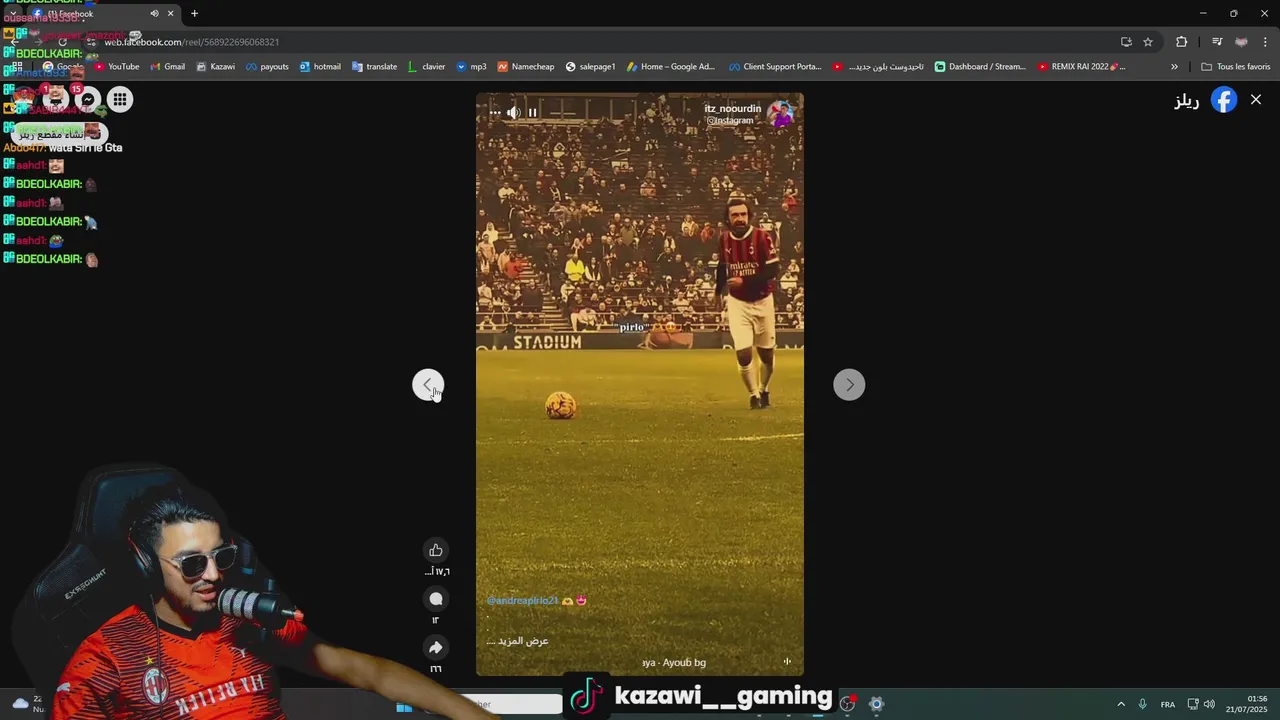Open Home – Google Ads bookmark

(x=671, y=67)
